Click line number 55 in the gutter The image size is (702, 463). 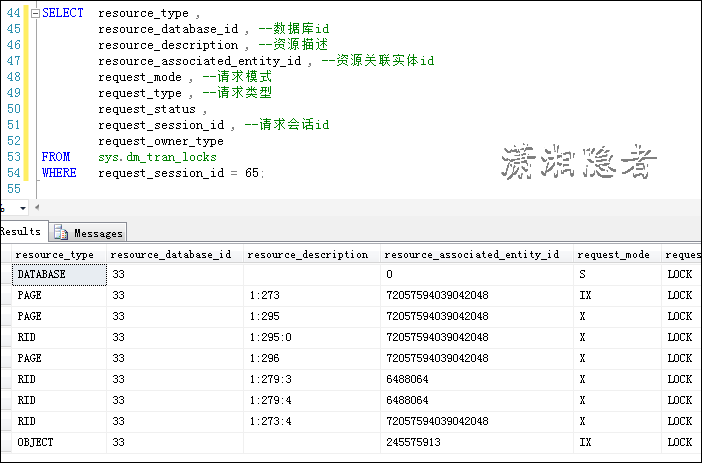point(14,189)
